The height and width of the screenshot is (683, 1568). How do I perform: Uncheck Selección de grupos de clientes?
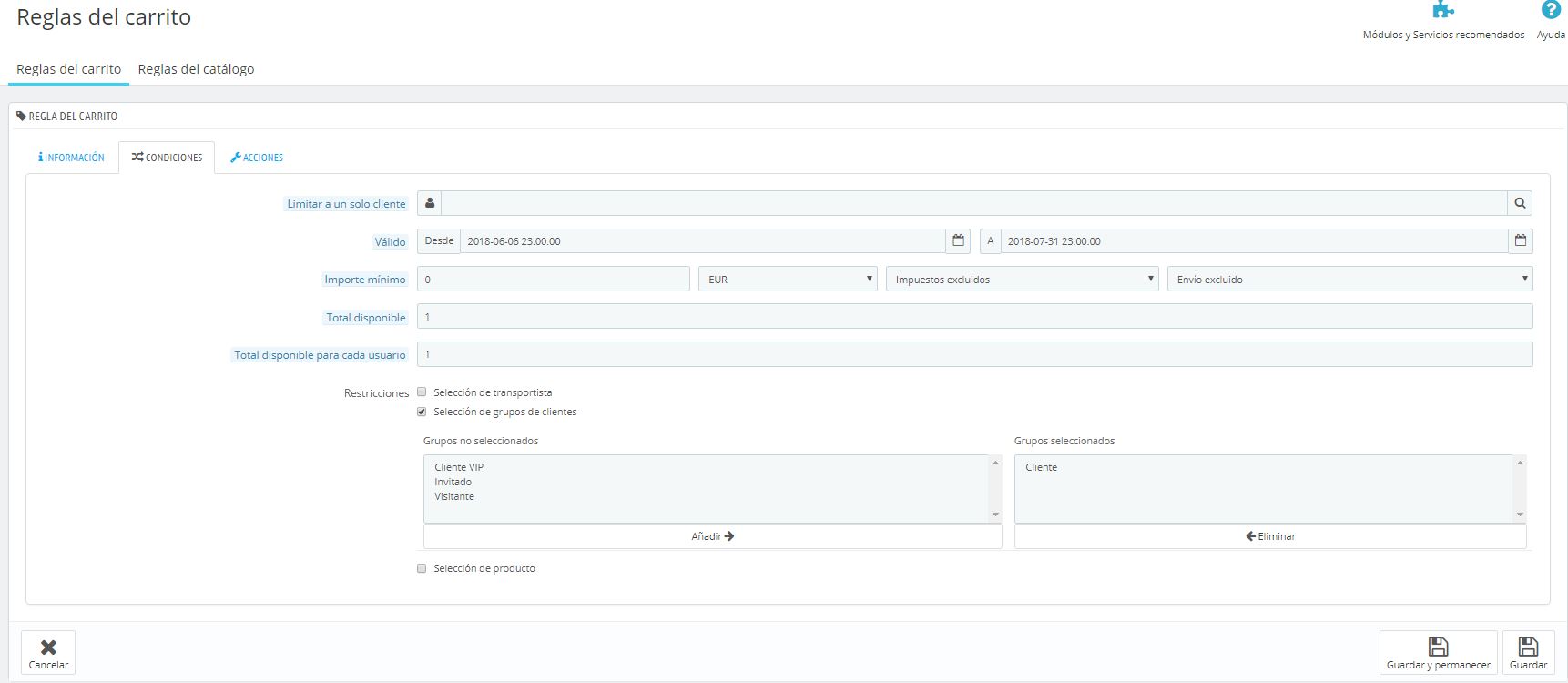click(x=422, y=412)
